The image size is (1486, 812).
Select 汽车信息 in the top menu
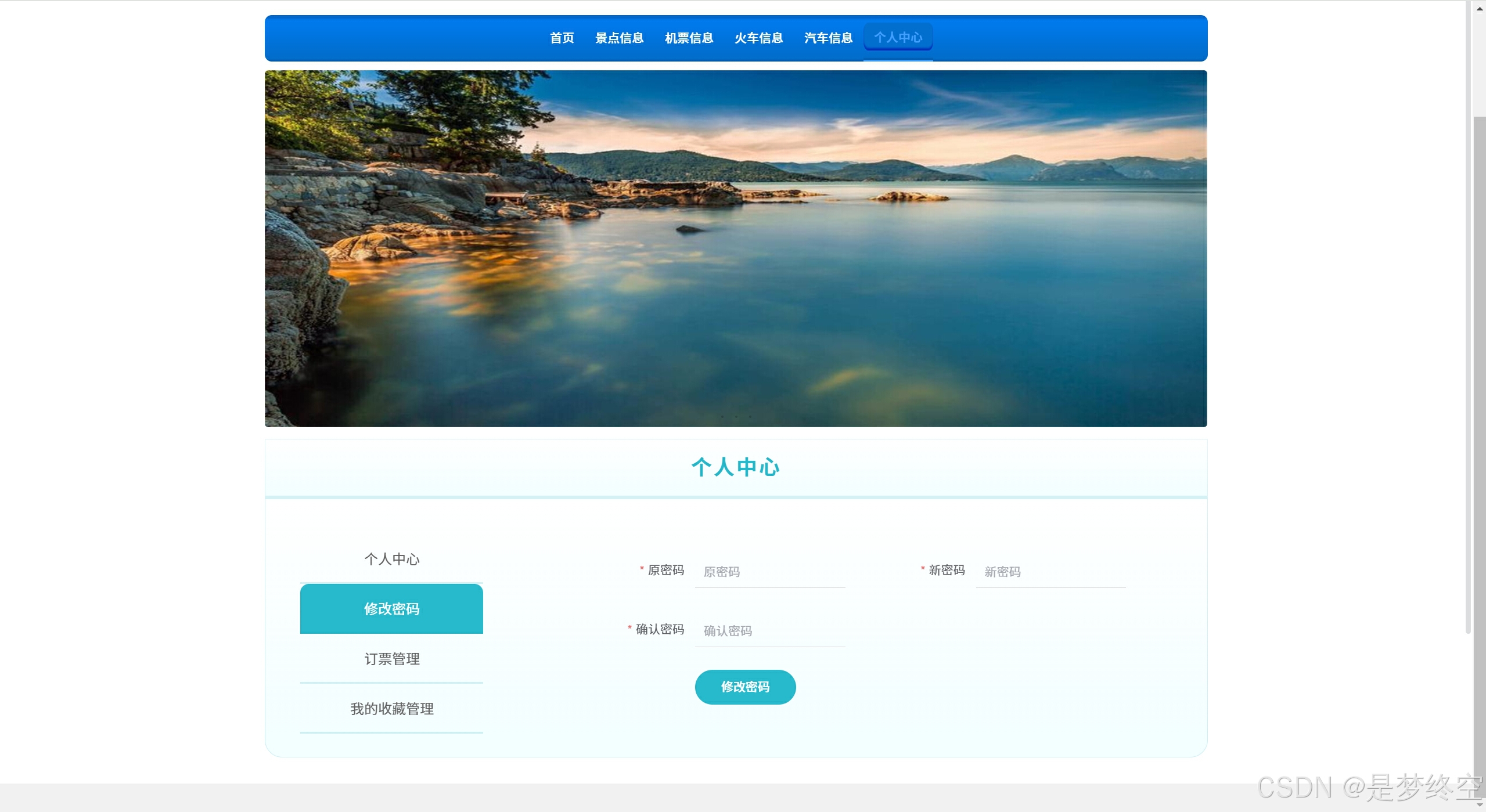[828, 38]
